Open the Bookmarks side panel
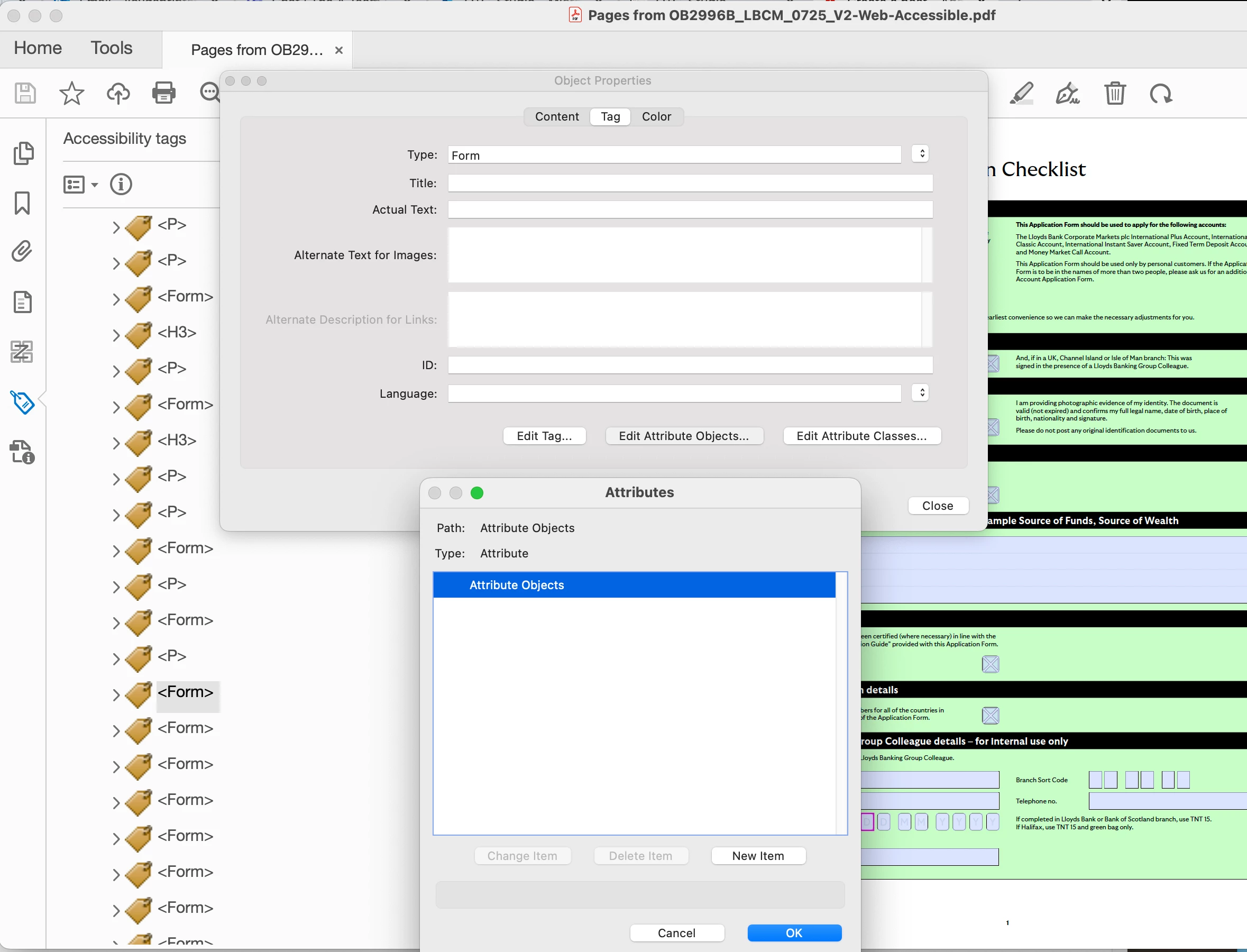This screenshot has width=1247, height=952. 22,203
